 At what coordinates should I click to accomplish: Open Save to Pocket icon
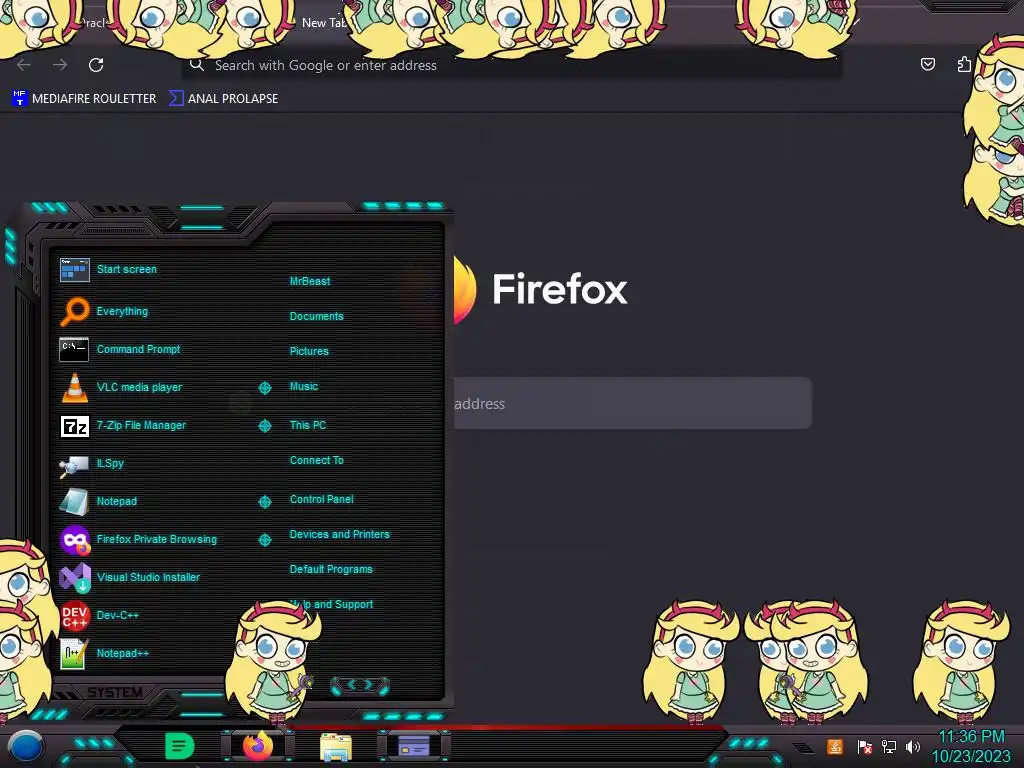927,64
